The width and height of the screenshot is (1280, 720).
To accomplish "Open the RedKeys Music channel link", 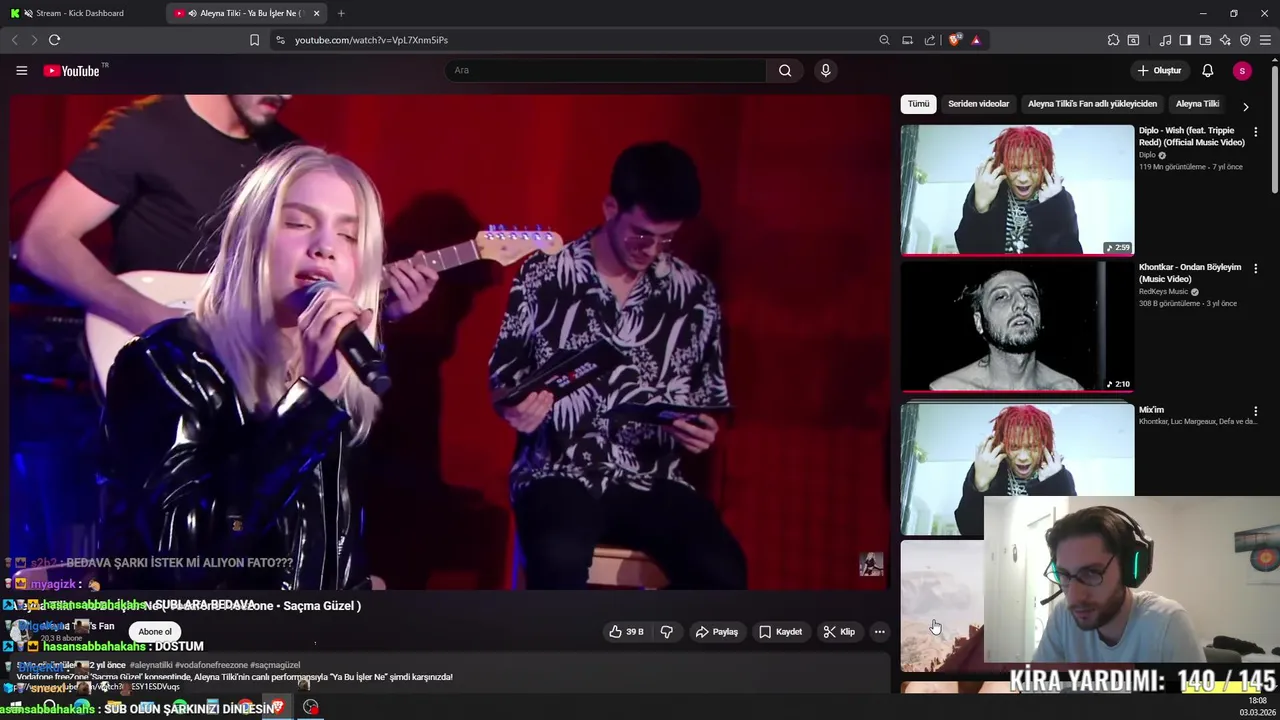I will pos(1164,292).
